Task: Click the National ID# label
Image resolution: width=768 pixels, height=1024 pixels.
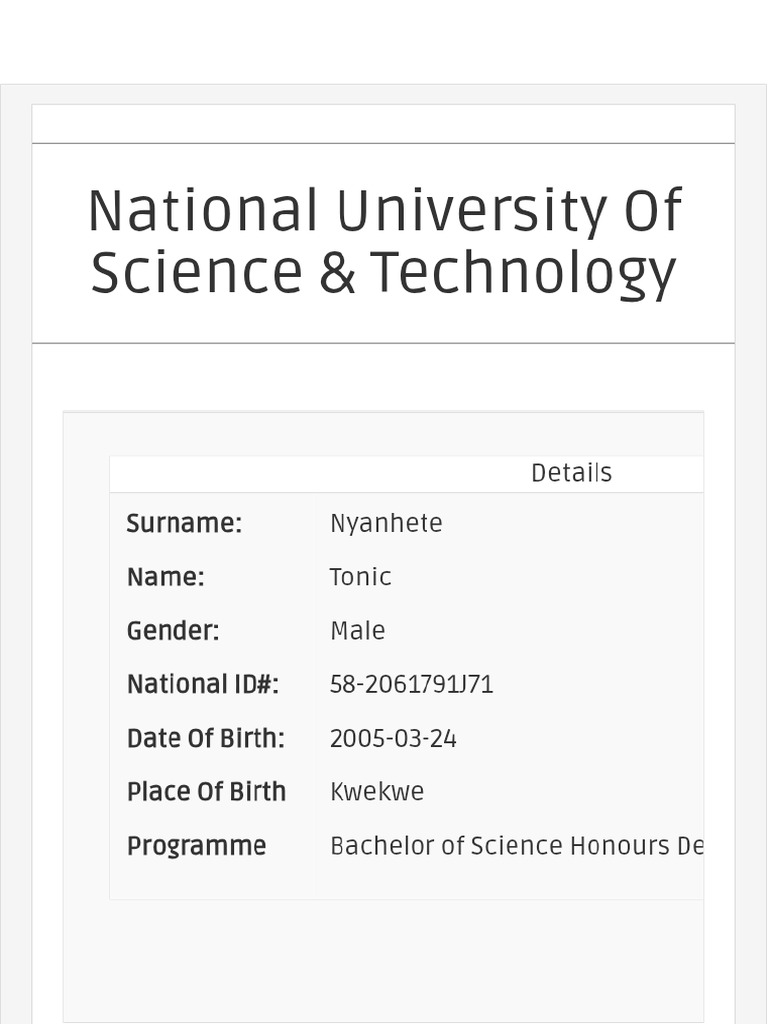Action: pyautogui.click(x=202, y=685)
